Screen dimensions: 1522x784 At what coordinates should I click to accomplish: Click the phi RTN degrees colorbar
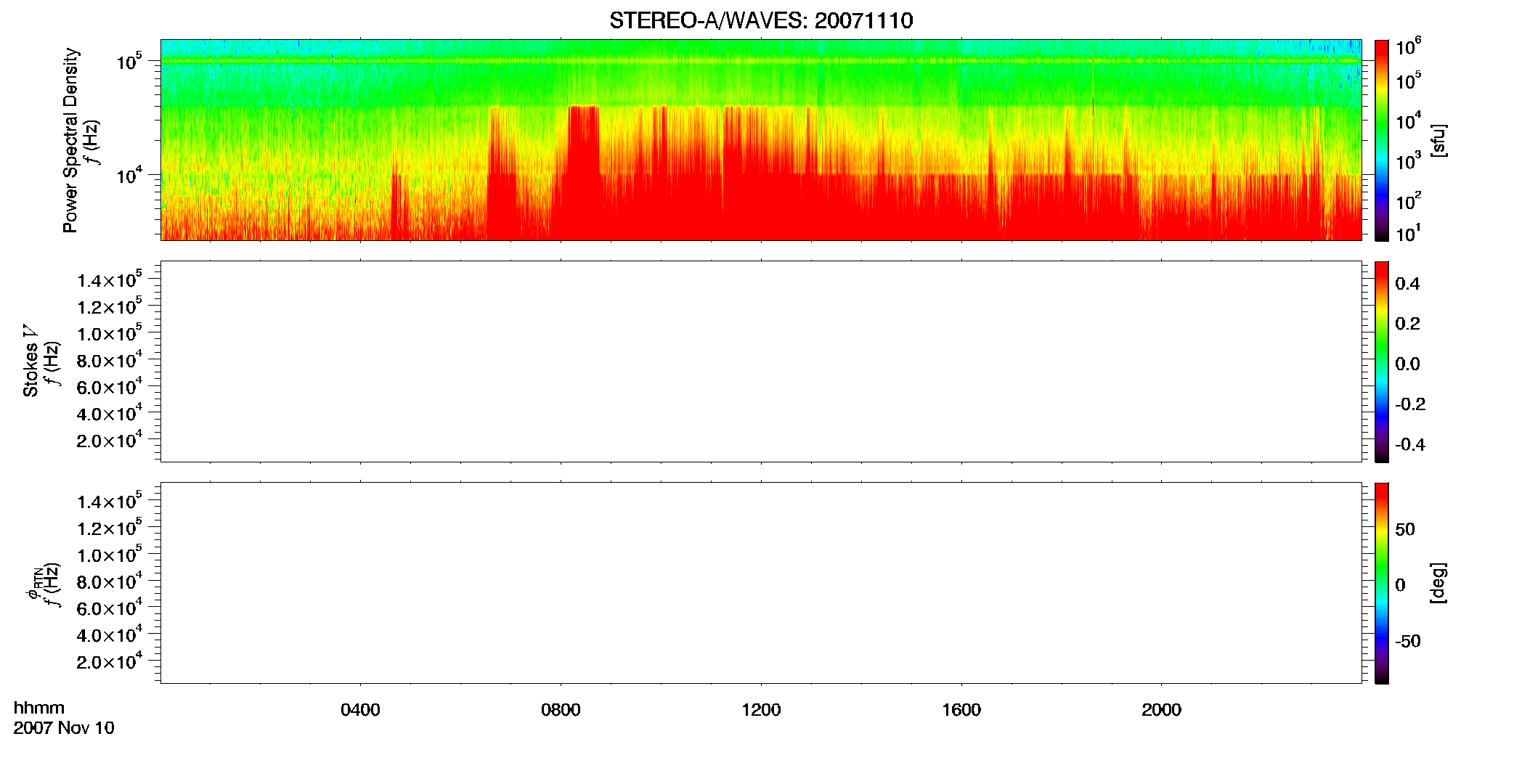pyautogui.click(x=1382, y=583)
